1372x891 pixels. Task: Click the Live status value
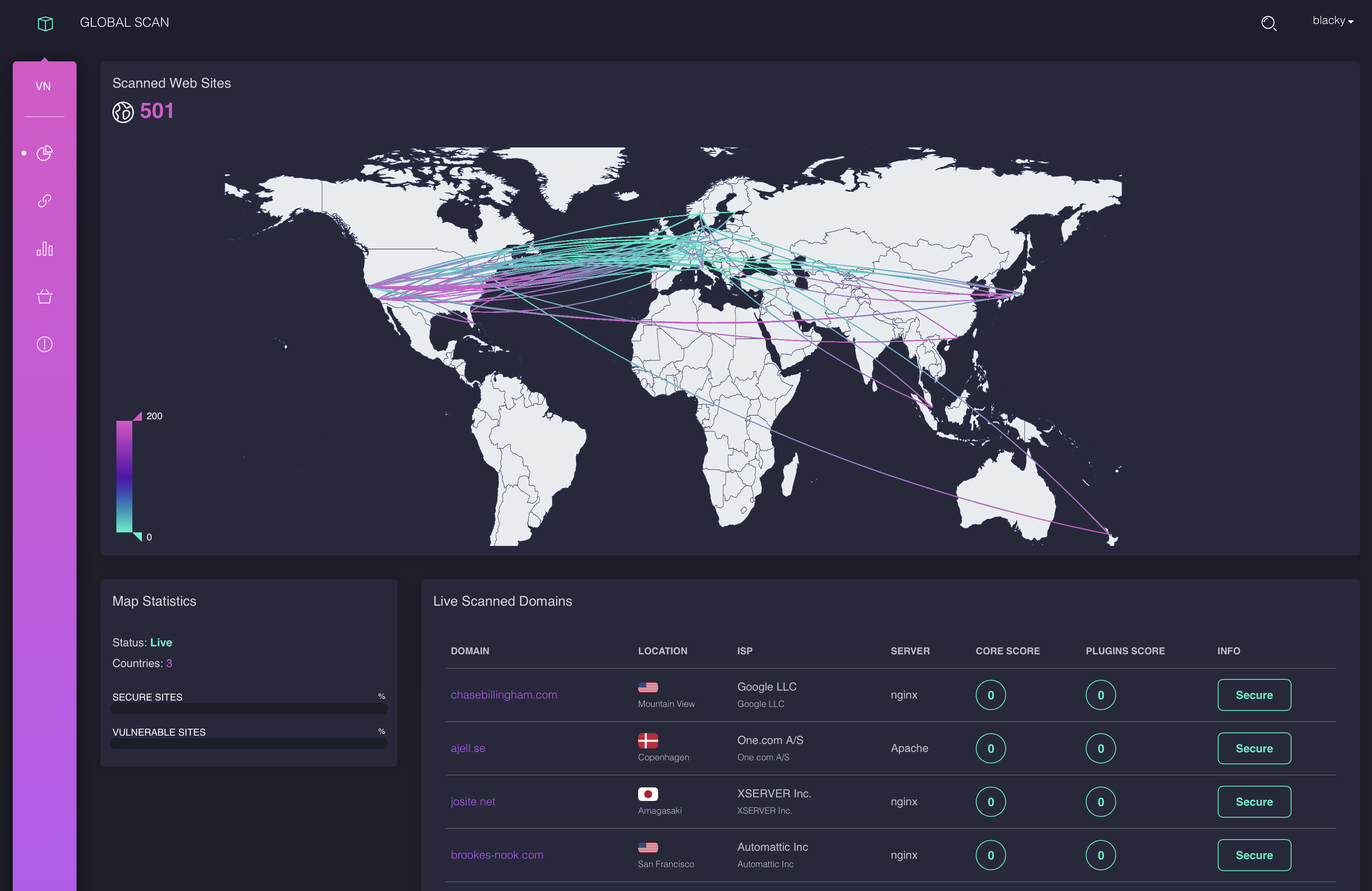pyautogui.click(x=161, y=642)
